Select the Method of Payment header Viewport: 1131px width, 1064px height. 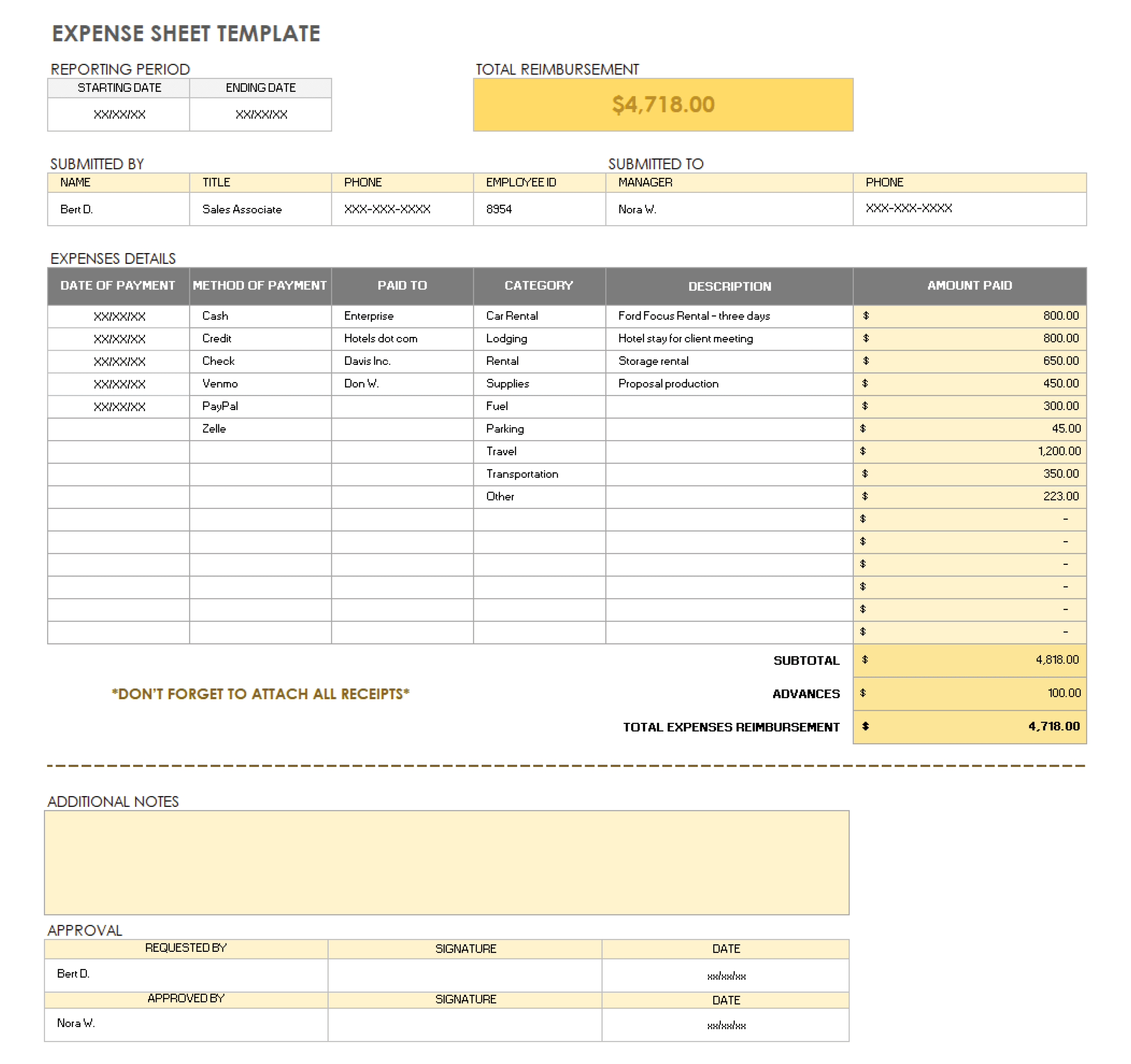click(259, 286)
